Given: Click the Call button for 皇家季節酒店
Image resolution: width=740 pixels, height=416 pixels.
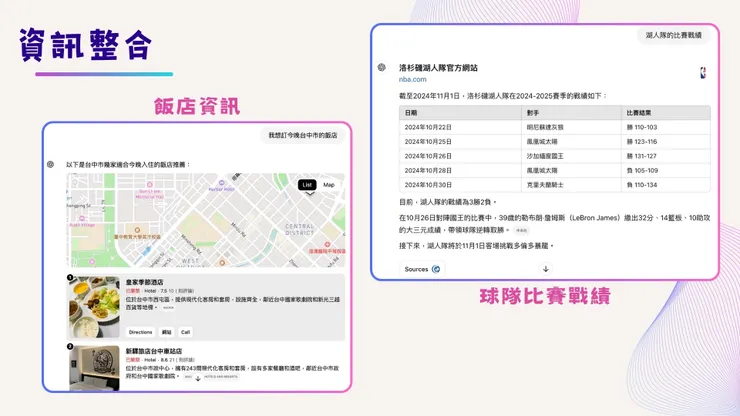Looking at the screenshot, I should (185, 332).
